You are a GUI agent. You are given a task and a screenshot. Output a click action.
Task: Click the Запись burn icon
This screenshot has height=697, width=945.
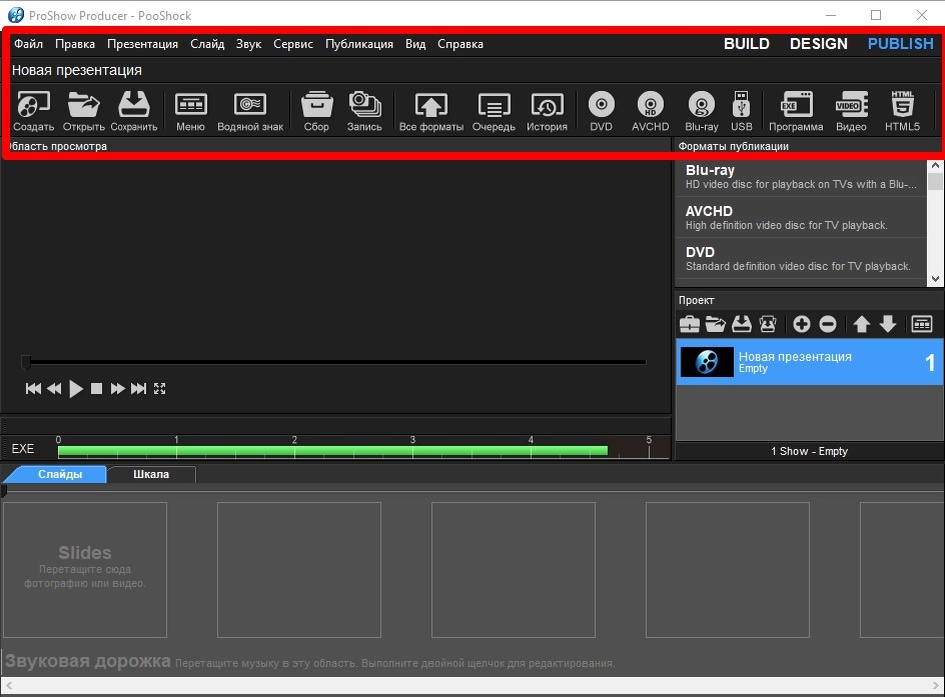(x=365, y=111)
